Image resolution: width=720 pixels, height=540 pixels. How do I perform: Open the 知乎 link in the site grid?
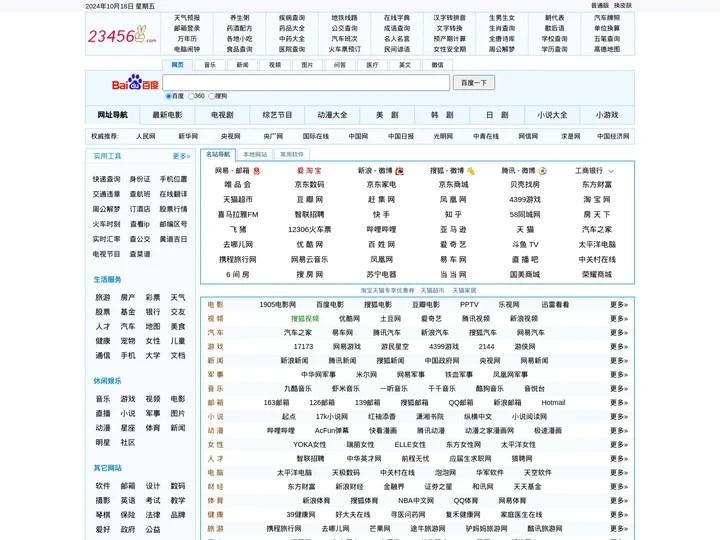453,214
